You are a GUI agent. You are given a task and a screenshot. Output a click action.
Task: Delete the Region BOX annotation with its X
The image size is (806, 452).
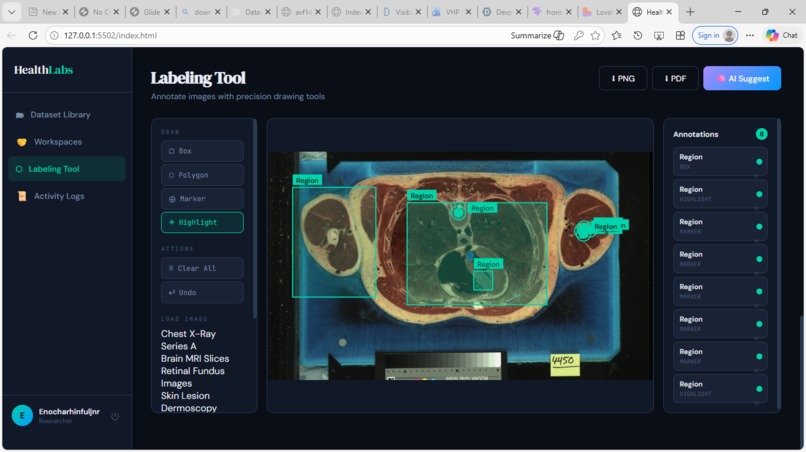(x=756, y=176)
